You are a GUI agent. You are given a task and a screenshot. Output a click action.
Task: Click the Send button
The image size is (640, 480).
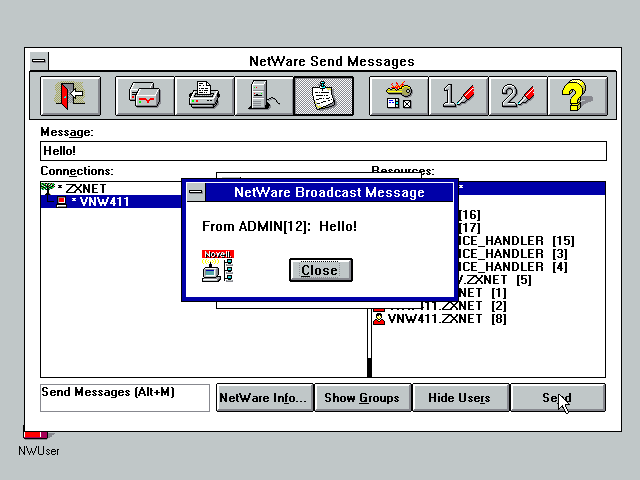pyautogui.click(x=558, y=398)
